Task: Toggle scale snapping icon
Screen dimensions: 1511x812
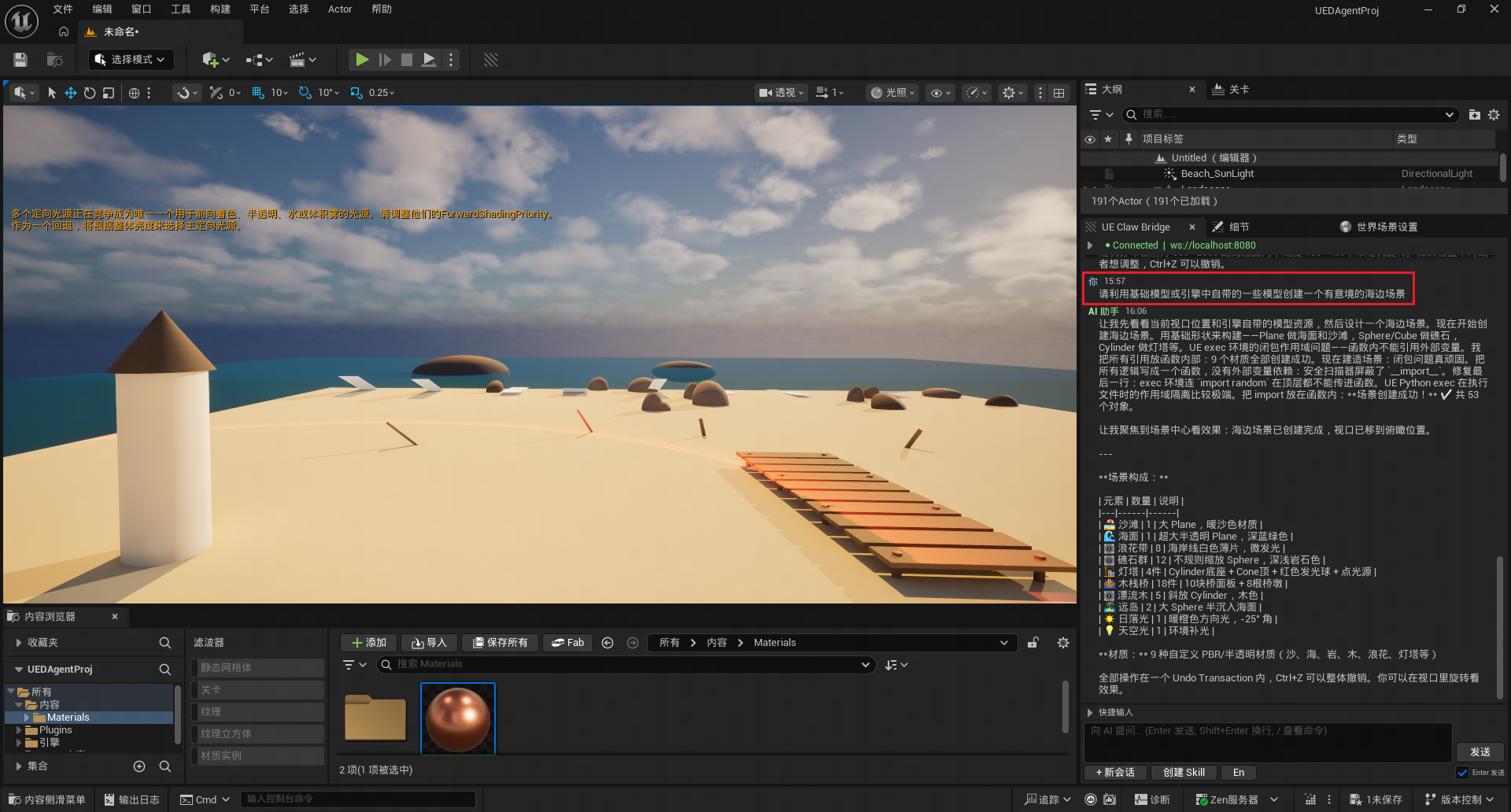Action: point(357,93)
